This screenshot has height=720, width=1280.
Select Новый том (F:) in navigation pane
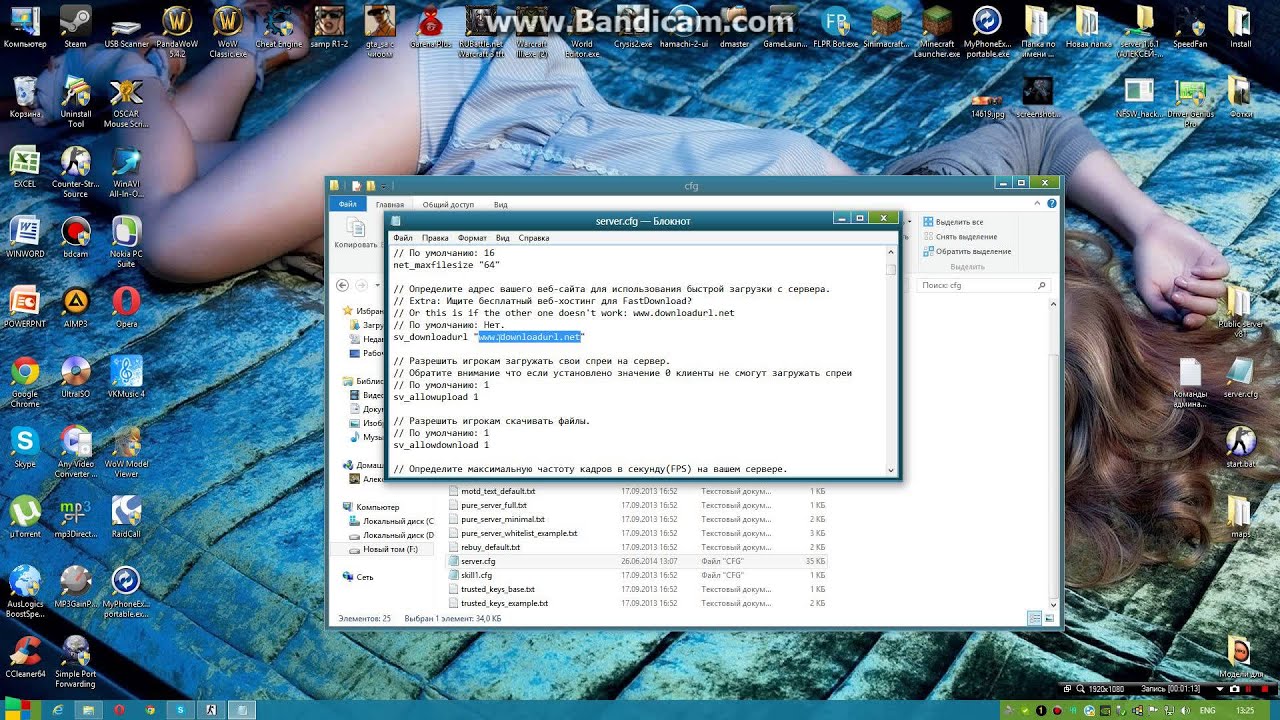pyautogui.click(x=391, y=549)
